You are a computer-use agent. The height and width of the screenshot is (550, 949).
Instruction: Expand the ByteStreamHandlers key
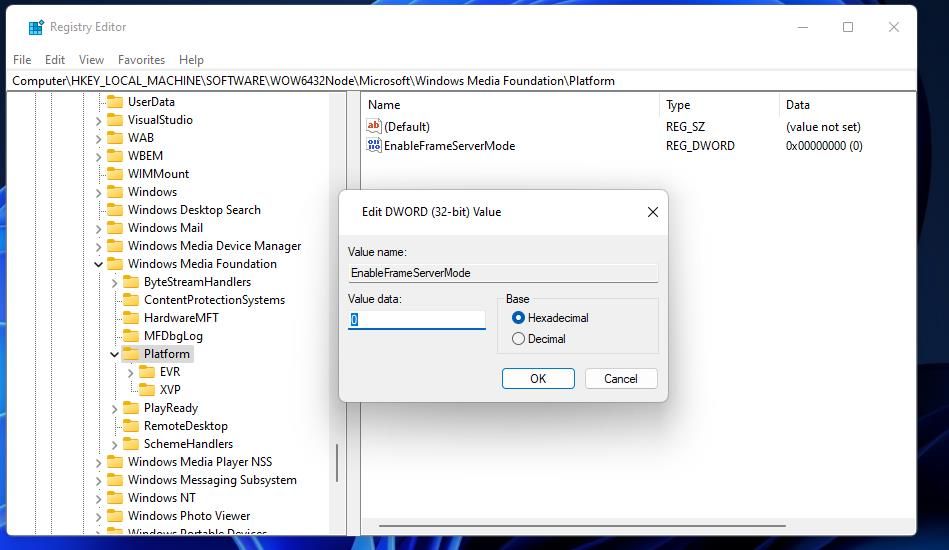tap(114, 283)
